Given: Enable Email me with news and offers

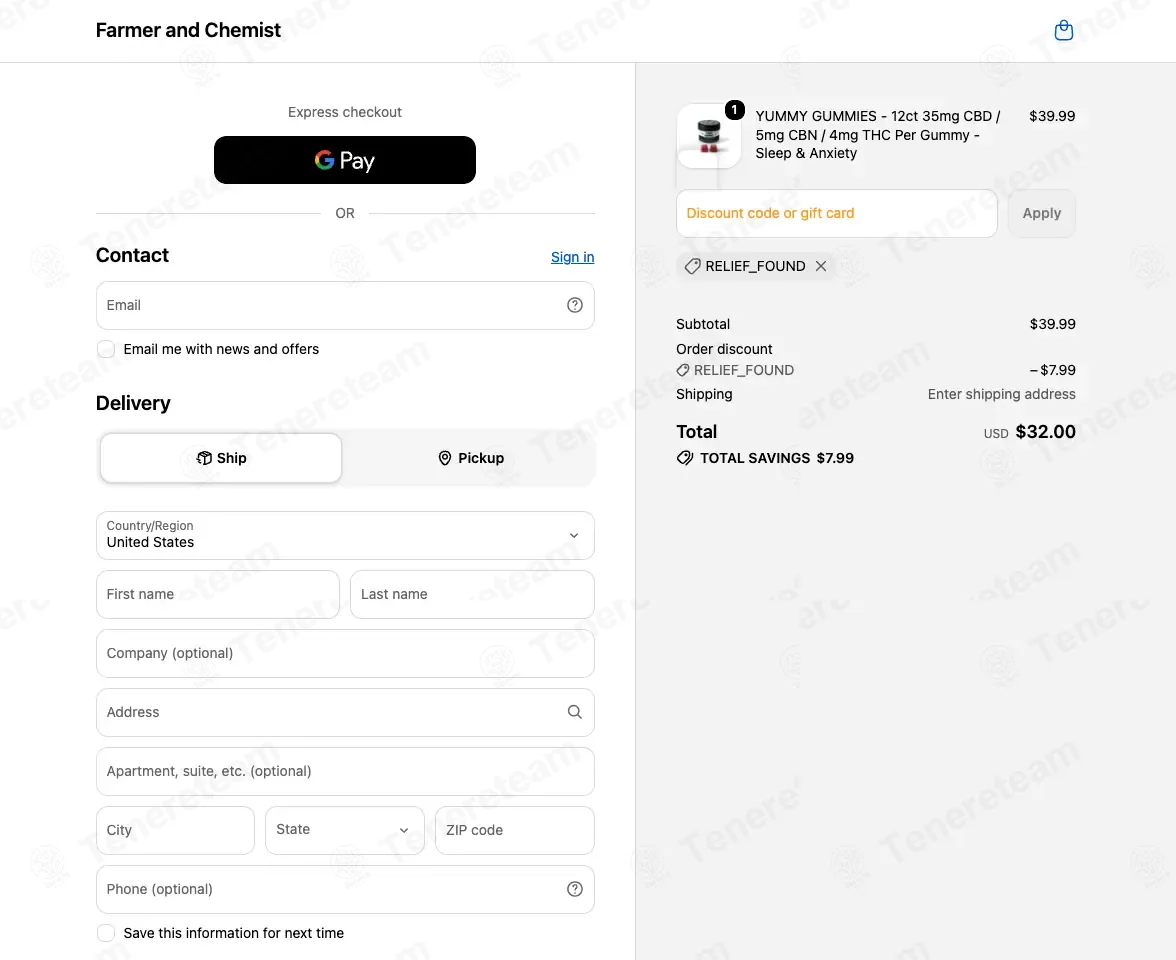Looking at the screenshot, I should pyautogui.click(x=106, y=350).
